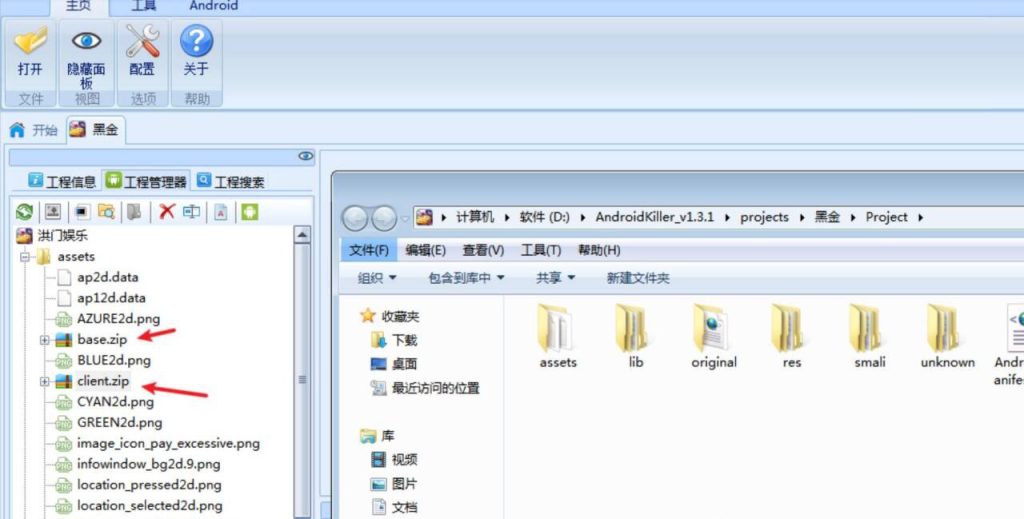The height and width of the screenshot is (519, 1024).
Task: Open Explorer 编辑(E) menu
Action: (x=426, y=251)
